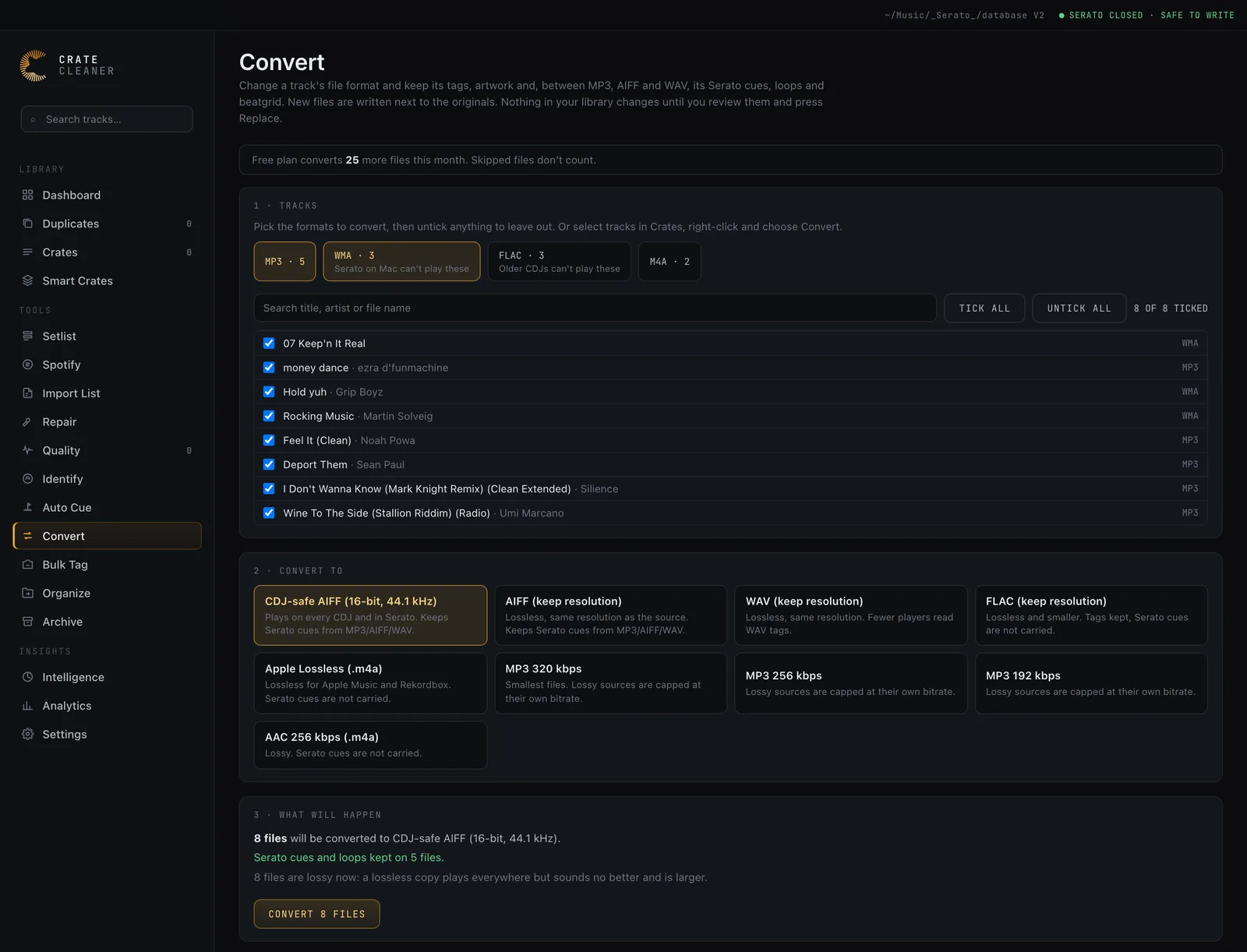Toggle the MP3 · 5 format filter

coord(284,262)
